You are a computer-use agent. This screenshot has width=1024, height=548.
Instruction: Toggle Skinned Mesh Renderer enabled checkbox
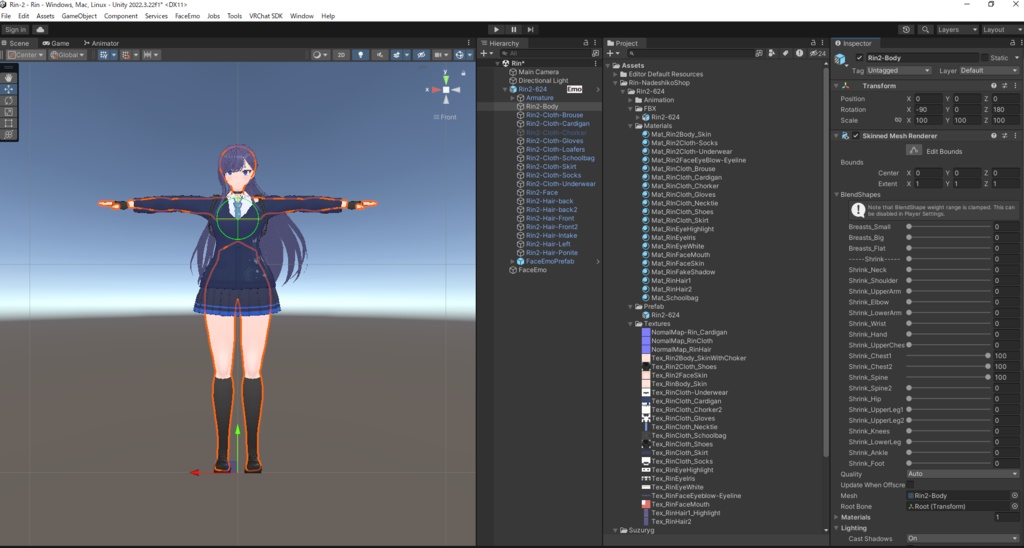coord(856,136)
